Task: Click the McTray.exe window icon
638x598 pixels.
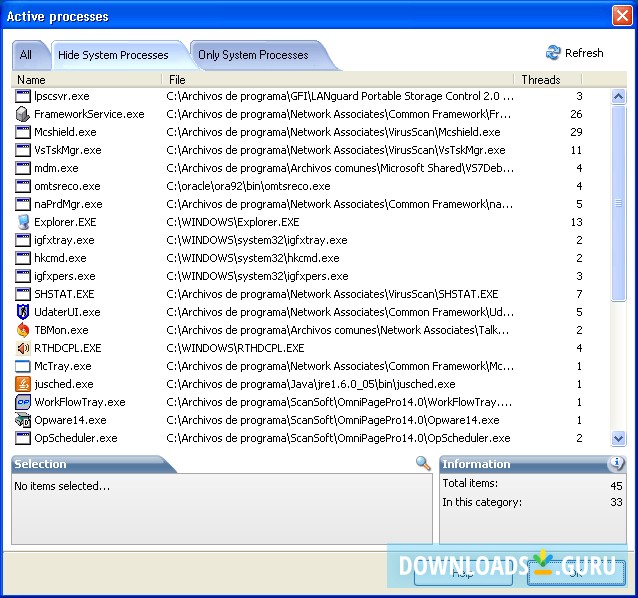Action: (x=23, y=366)
